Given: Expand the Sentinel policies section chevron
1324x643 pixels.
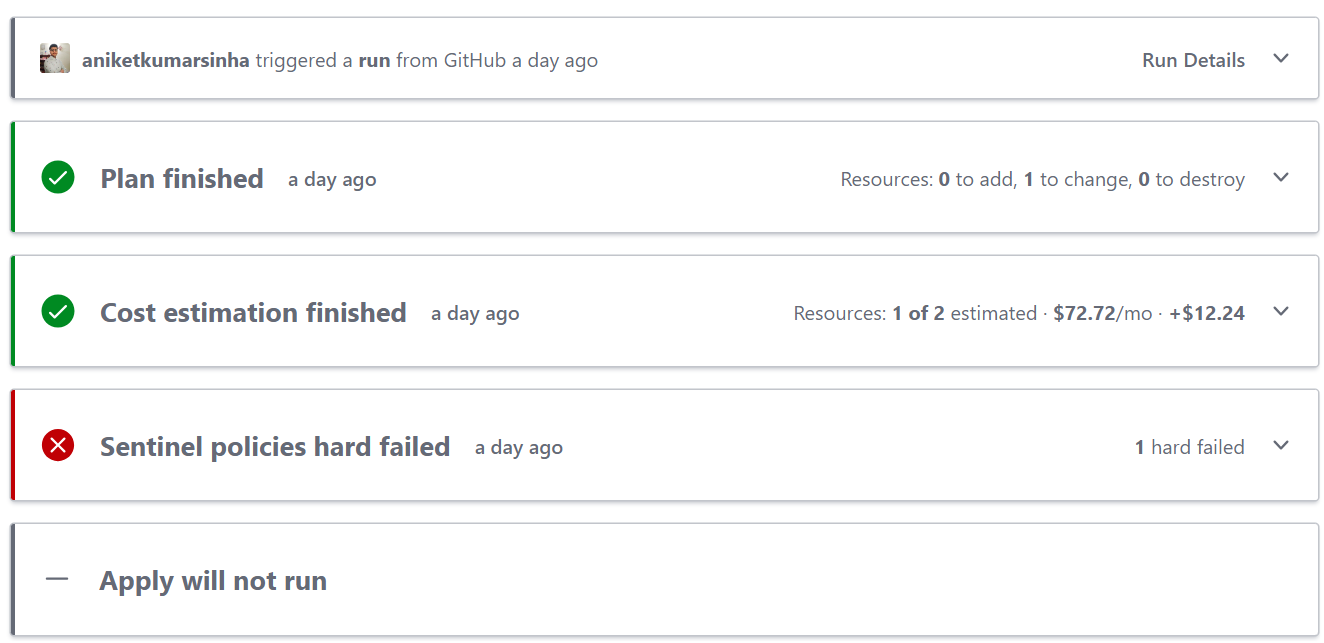Looking at the screenshot, I should tap(1281, 446).
